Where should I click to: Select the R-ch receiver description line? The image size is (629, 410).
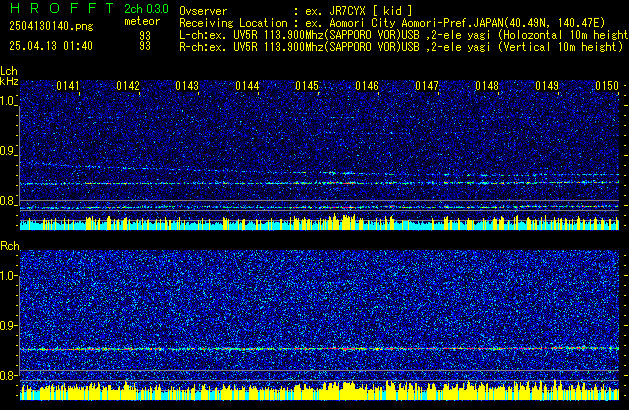[401, 47]
